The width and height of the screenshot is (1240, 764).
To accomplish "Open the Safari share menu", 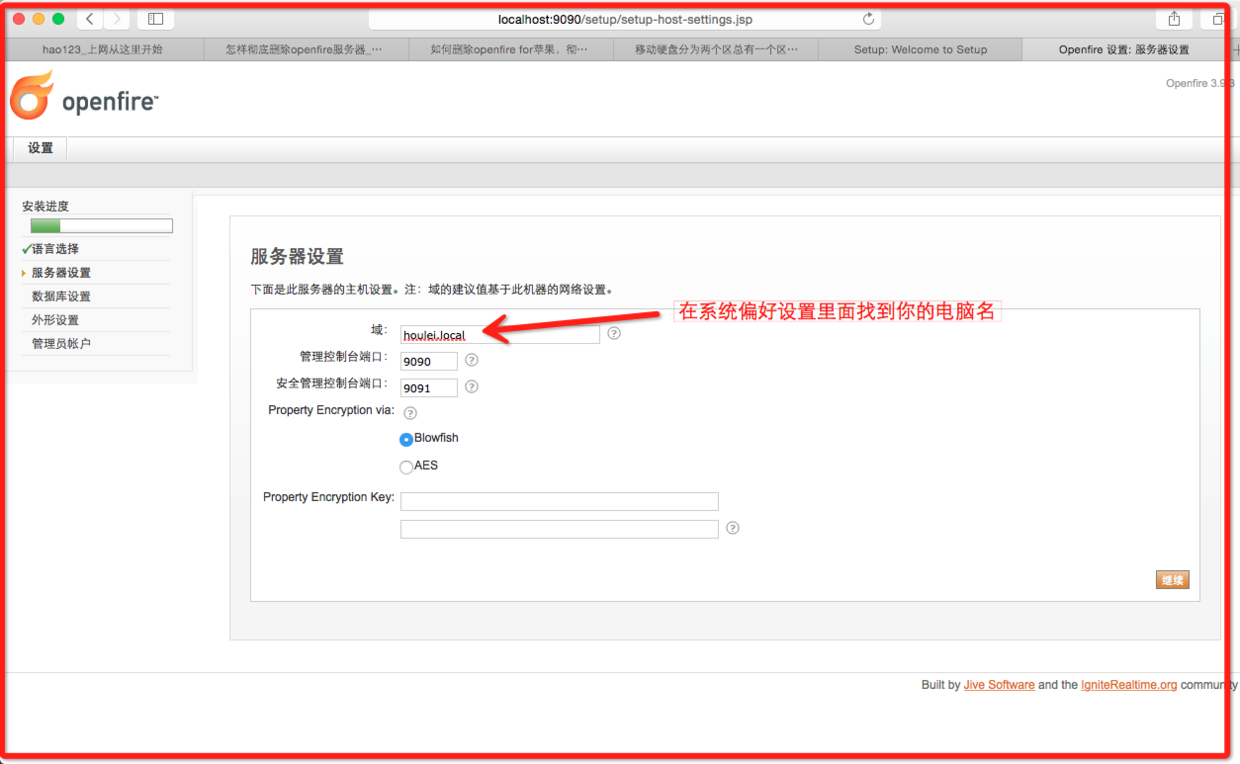I will pos(1174,19).
